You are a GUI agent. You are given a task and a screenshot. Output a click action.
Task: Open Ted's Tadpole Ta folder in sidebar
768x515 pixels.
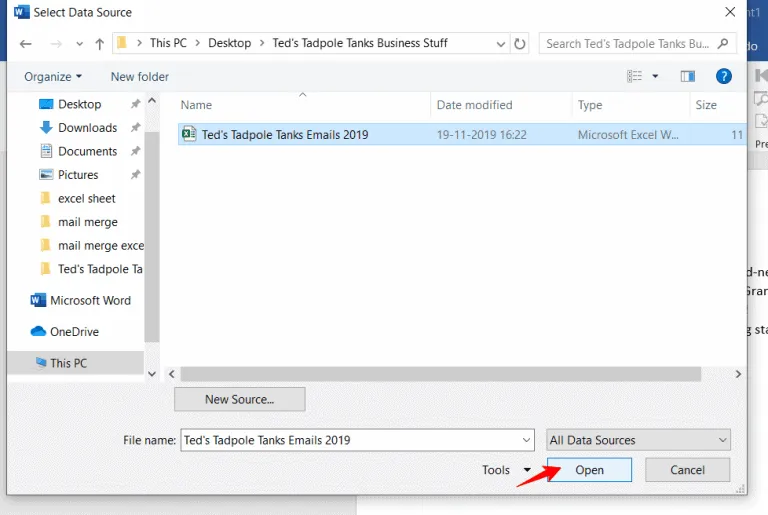click(x=100, y=269)
